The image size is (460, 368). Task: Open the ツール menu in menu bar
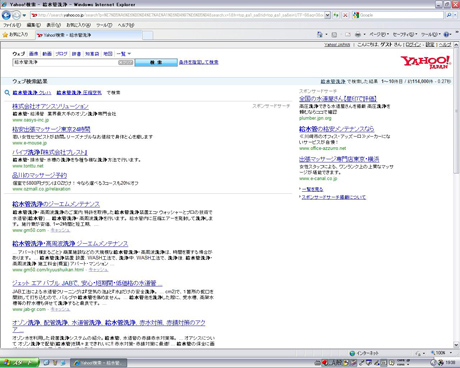click(104, 25)
